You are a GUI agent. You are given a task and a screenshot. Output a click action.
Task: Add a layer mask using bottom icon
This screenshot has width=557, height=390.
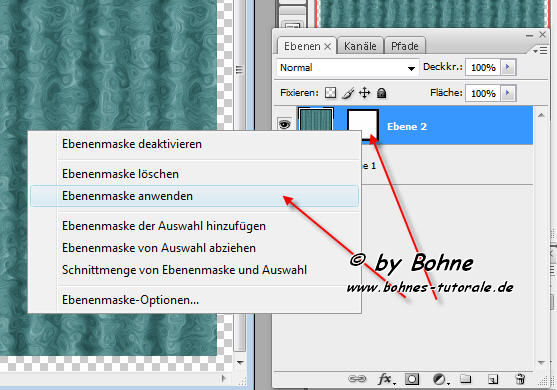point(412,379)
